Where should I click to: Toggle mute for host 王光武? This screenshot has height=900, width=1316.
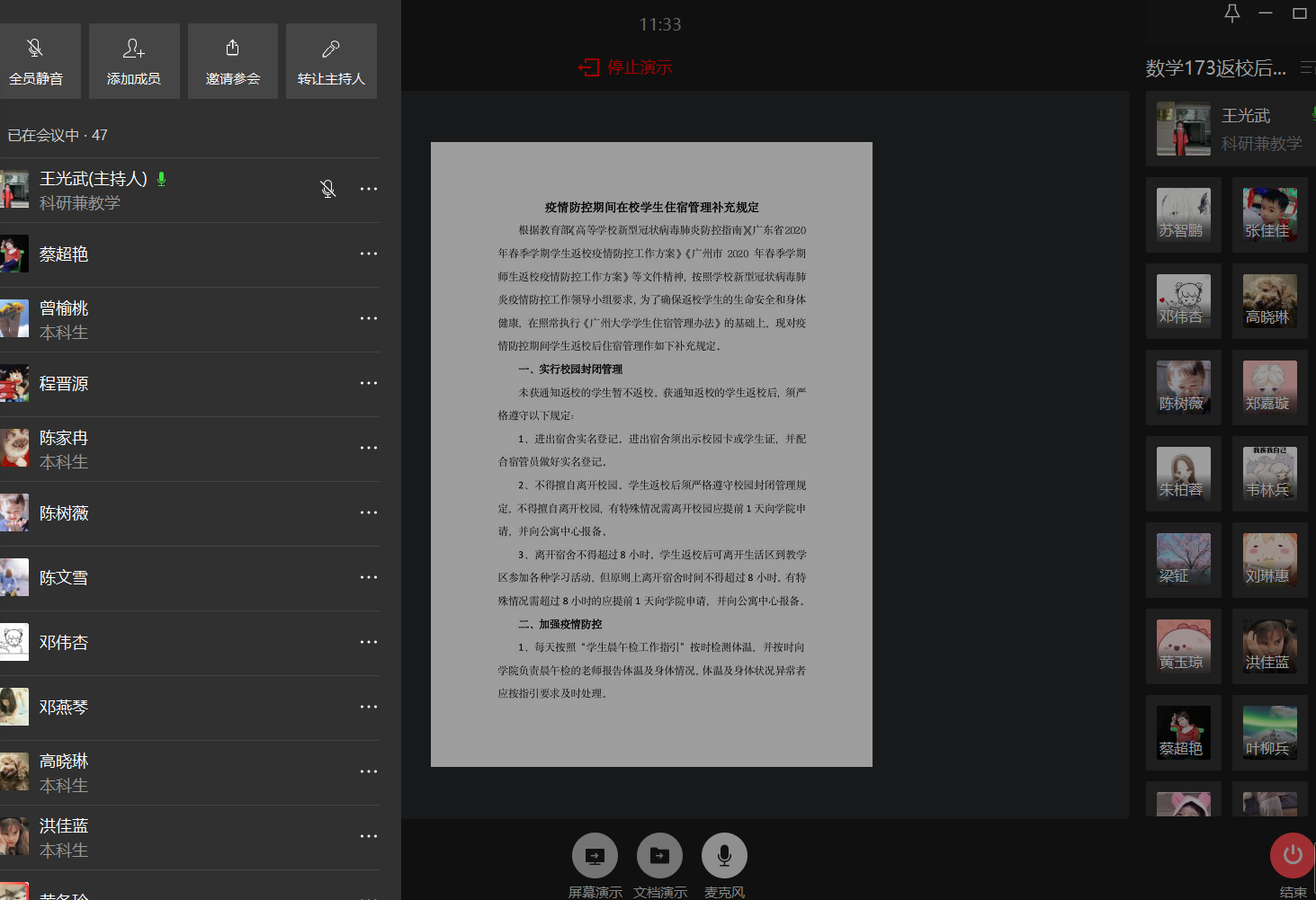(328, 189)
